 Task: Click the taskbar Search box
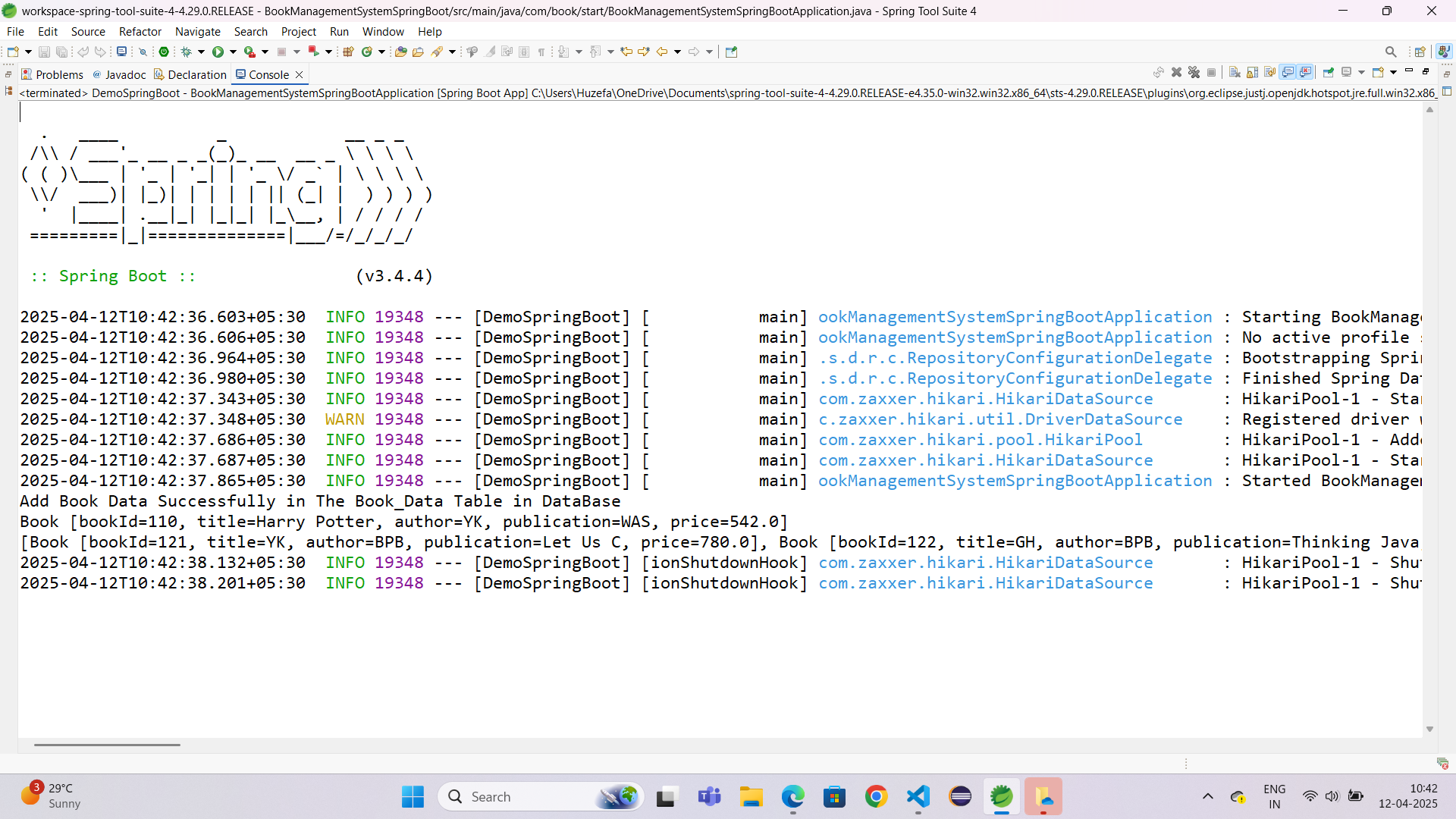tap(541, 796)
